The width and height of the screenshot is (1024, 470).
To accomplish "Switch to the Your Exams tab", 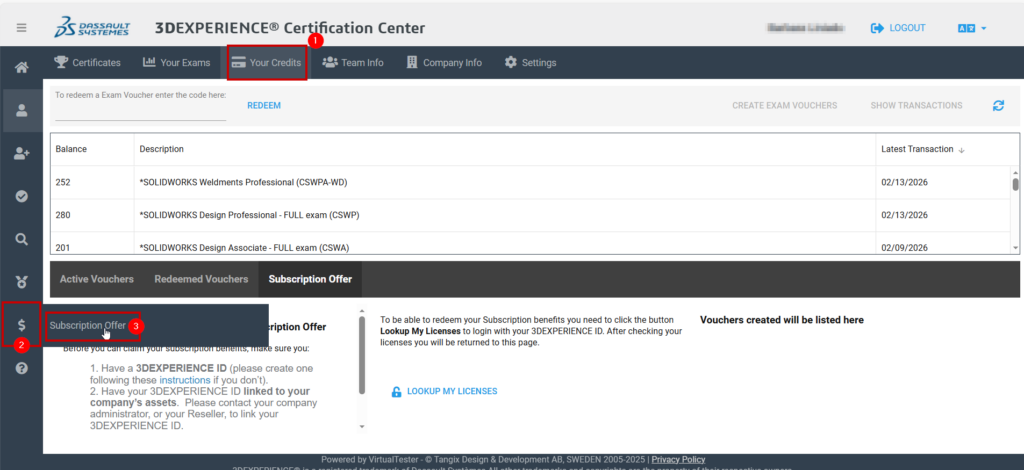I will point(176,63).
